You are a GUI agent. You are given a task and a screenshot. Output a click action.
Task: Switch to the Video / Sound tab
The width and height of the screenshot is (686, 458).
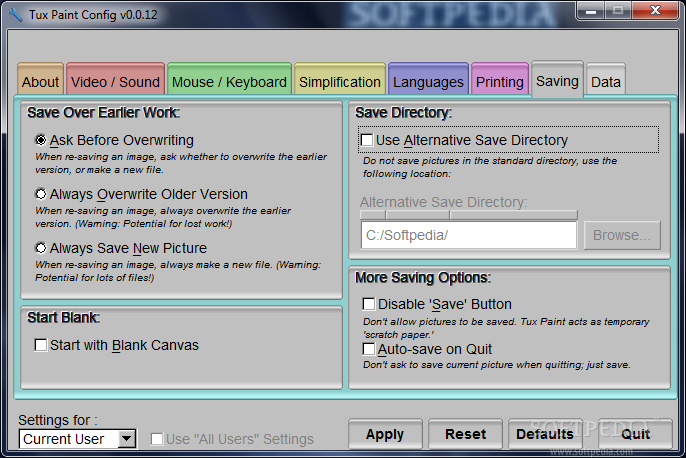click(x=116, y=79)
